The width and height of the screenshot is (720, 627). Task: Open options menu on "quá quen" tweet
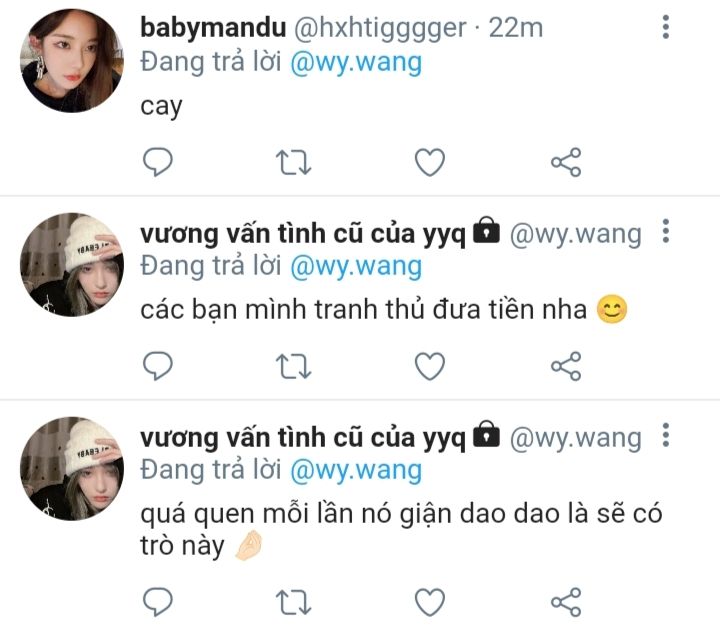click(666, 435)
